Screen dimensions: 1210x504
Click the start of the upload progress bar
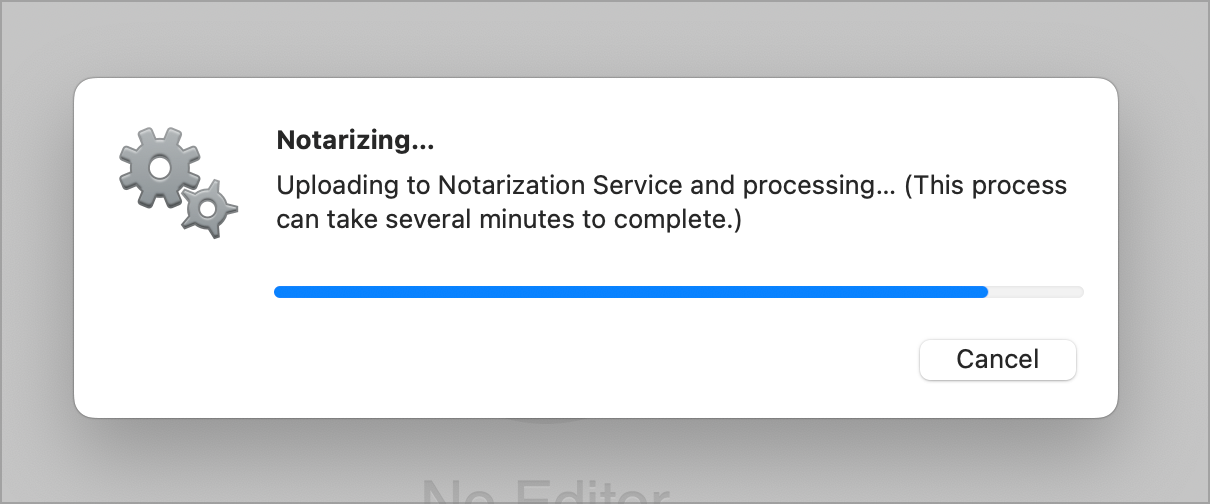[280, 292]
